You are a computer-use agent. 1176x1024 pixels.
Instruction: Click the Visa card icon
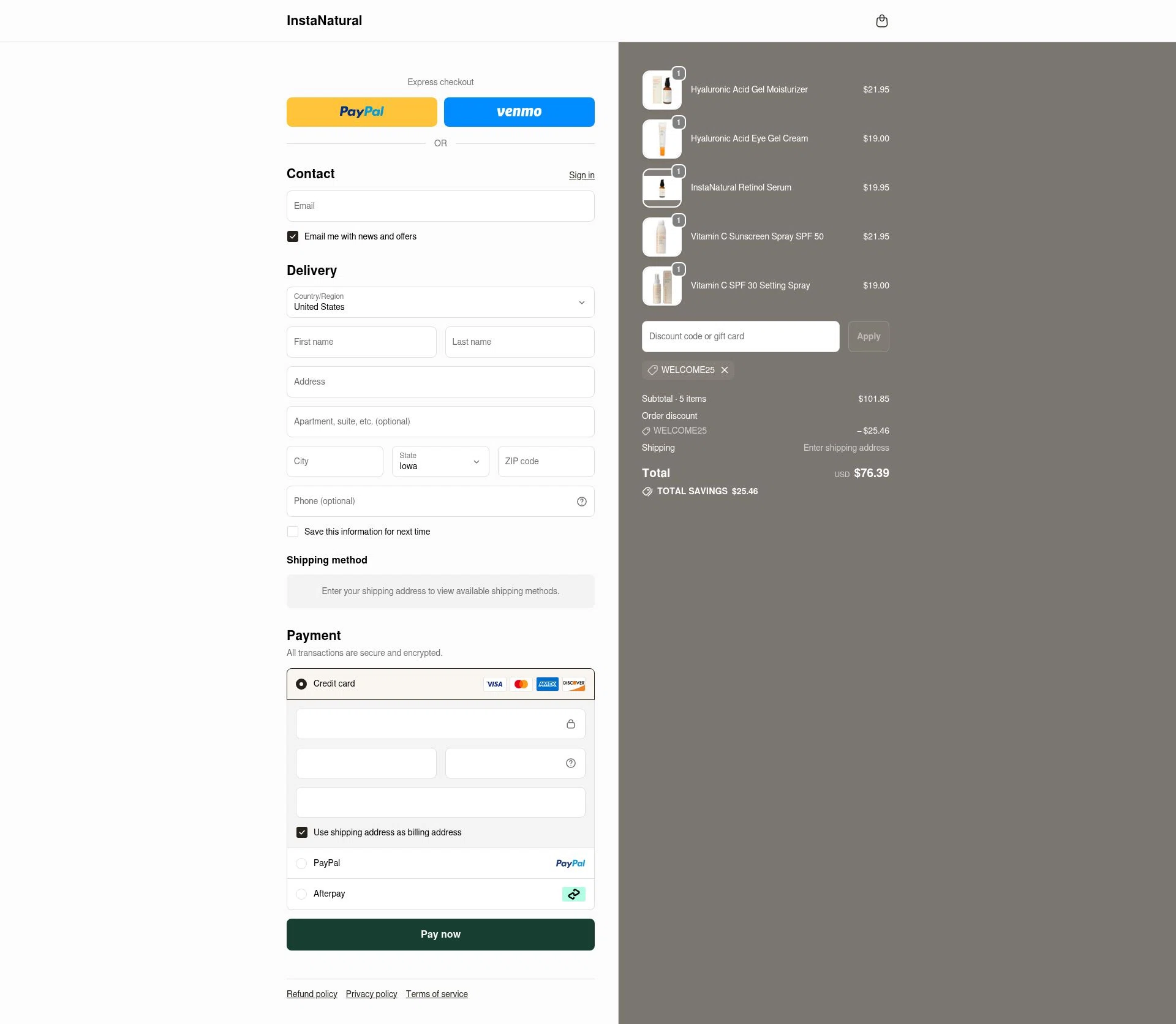pos(495,684)
